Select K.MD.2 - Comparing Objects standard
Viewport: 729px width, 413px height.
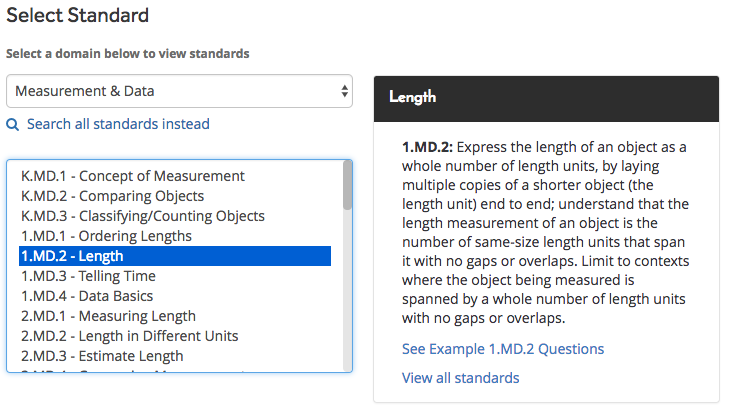point(112,196)
